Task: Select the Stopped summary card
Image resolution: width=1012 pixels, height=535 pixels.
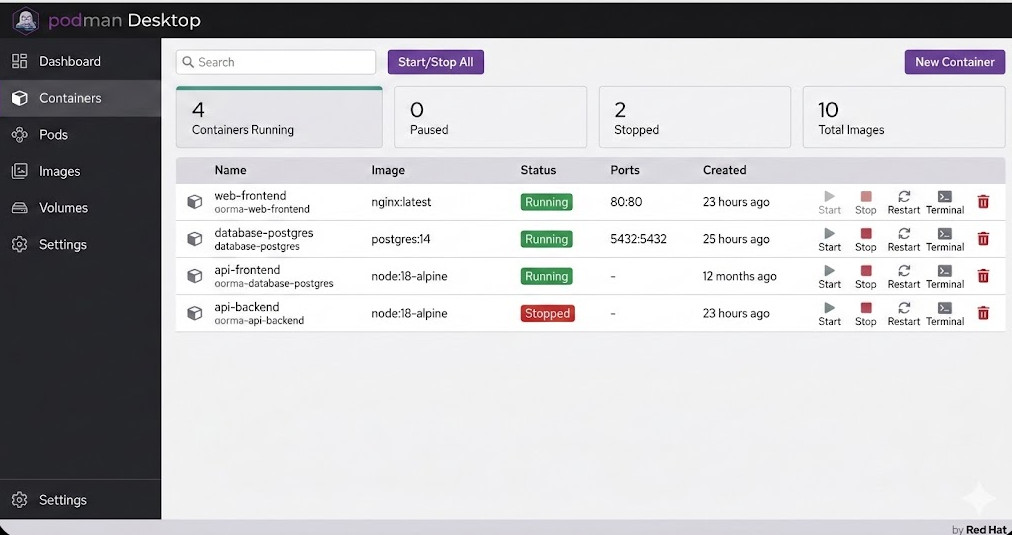Action: point(695,117)
